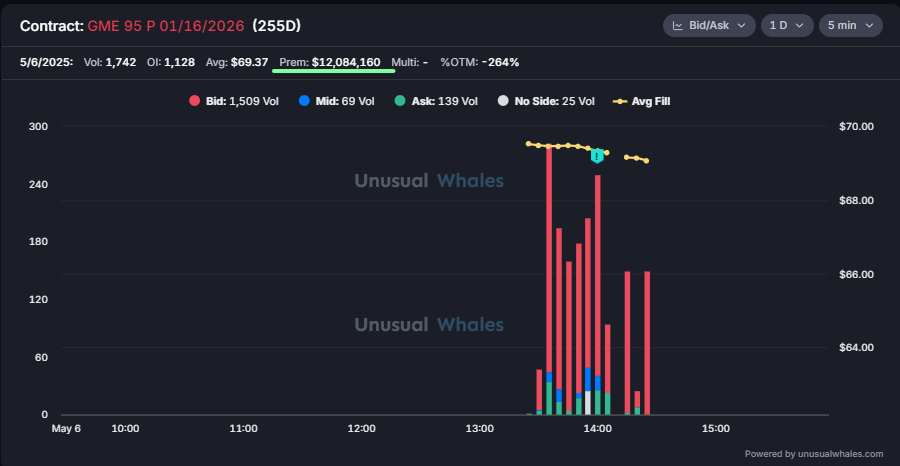Click the OI: 1,128 statistic
The image size is (900, 466).
[x=170, y=62]
